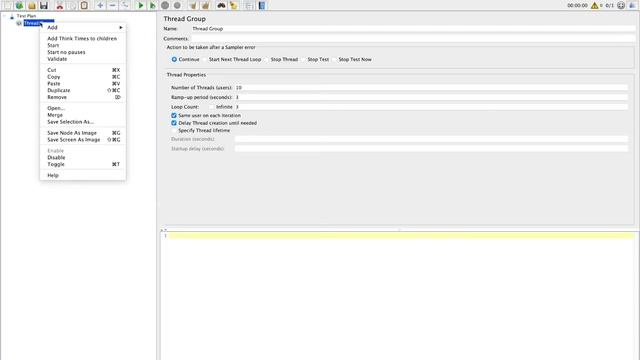Screen dimensions: 640x360
Task: Select the Stop Thread radio button
Action: 267,60
